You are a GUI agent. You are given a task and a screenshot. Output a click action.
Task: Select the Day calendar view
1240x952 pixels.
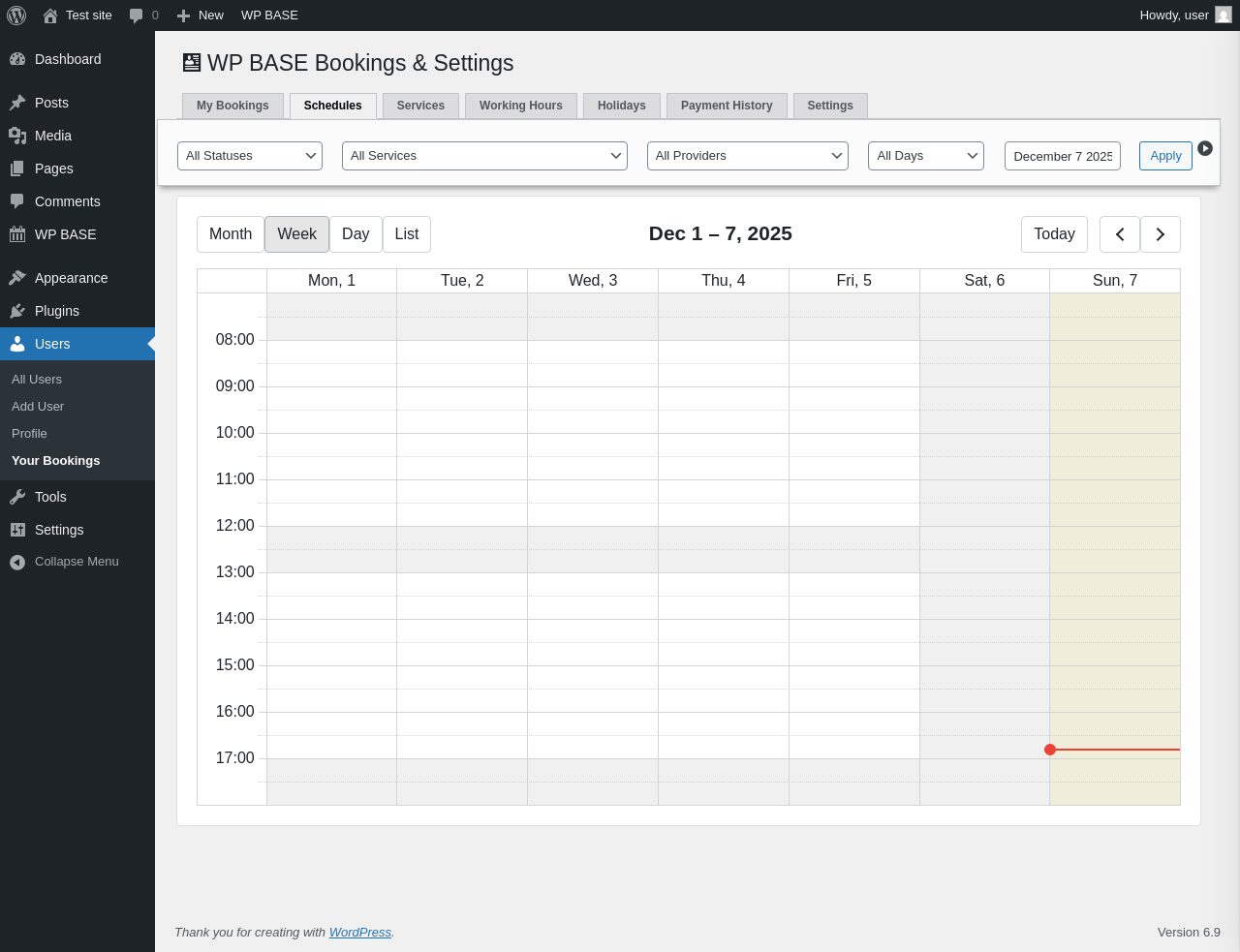[x=356, y=234]
